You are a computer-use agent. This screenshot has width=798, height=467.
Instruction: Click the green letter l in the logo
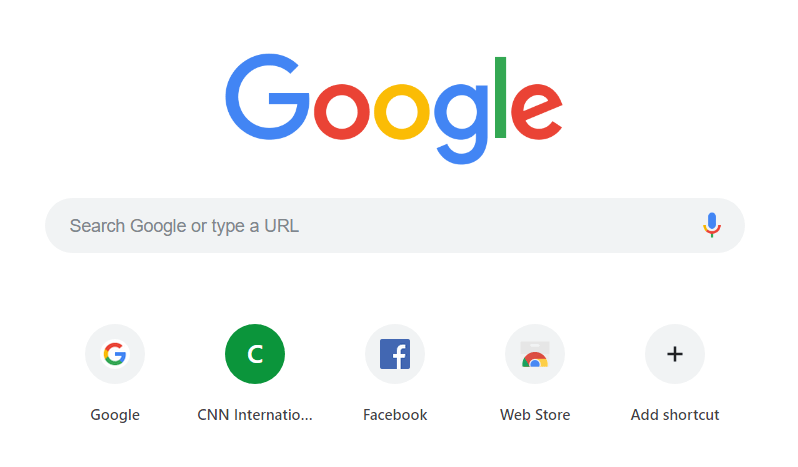pyautogui.click(x=500, y=97)
